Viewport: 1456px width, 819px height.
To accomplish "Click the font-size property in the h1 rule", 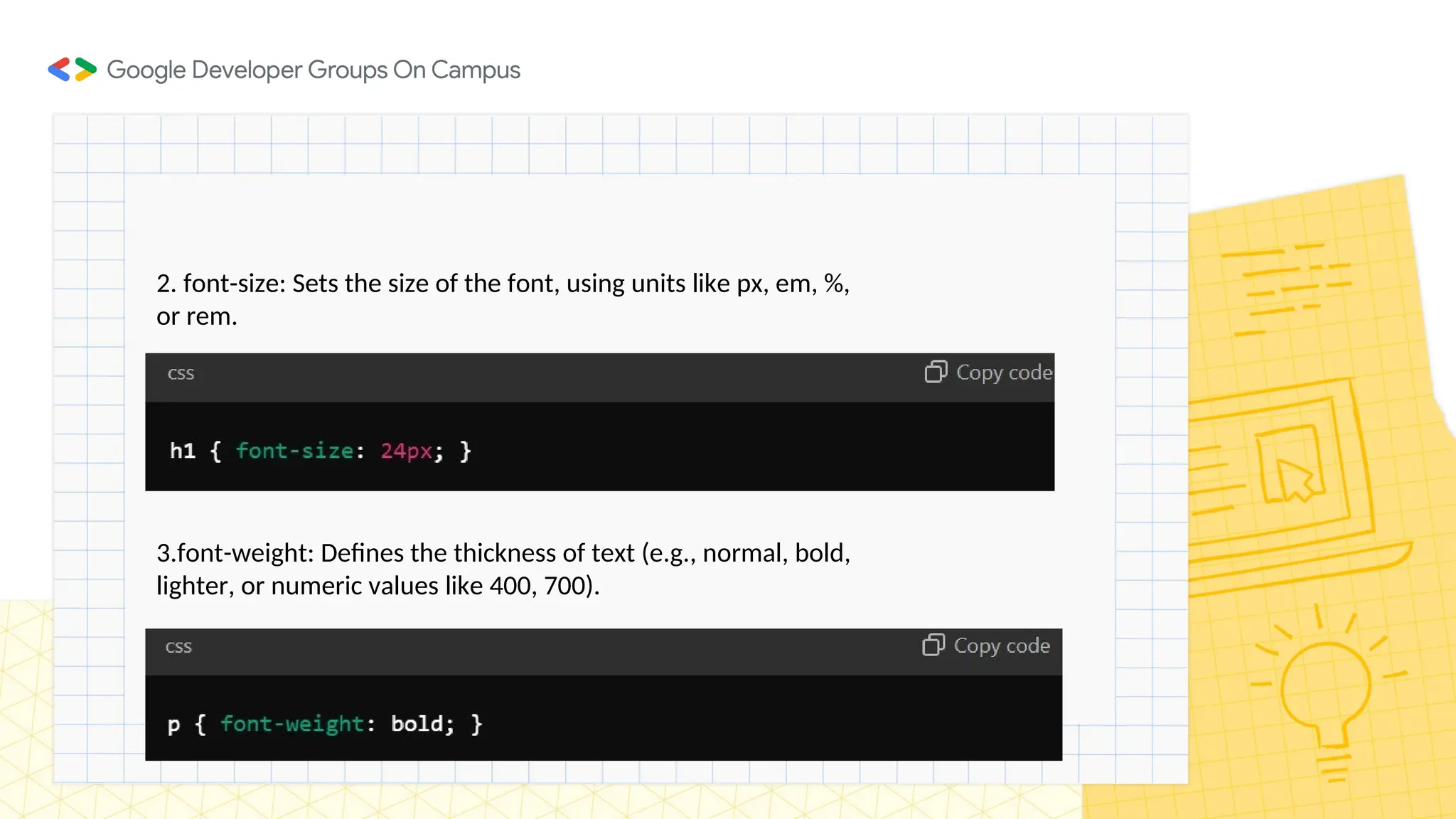I will coord(294,451).
